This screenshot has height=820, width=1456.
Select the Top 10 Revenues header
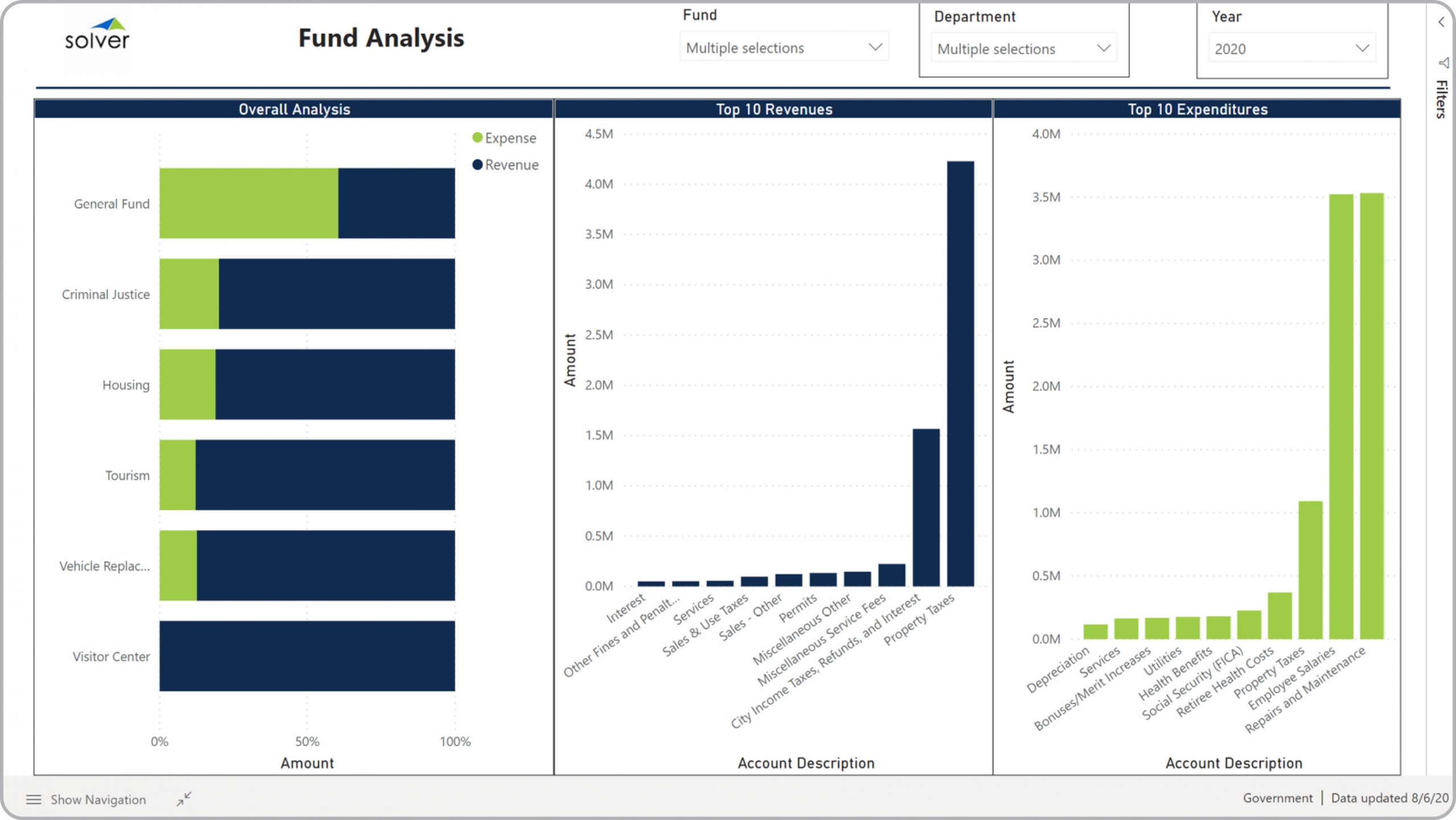pyautogui.click(x=773, y=109)
